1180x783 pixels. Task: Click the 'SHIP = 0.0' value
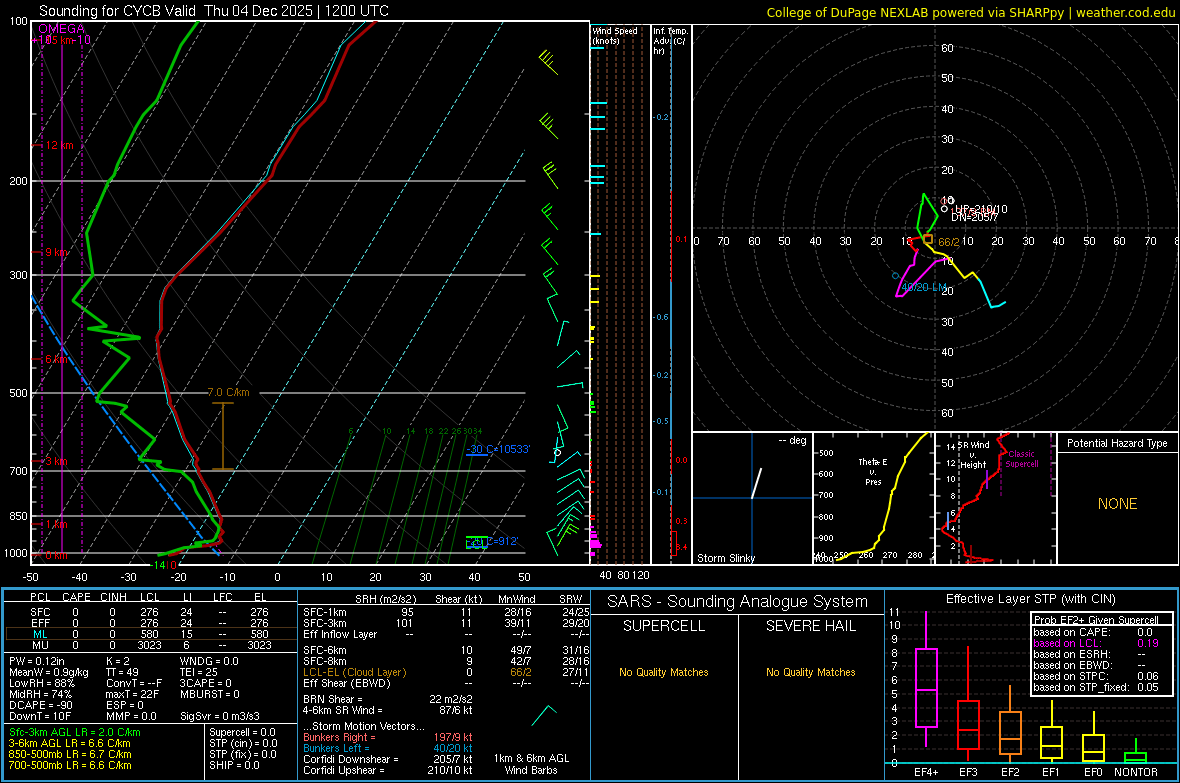(234, 765)
